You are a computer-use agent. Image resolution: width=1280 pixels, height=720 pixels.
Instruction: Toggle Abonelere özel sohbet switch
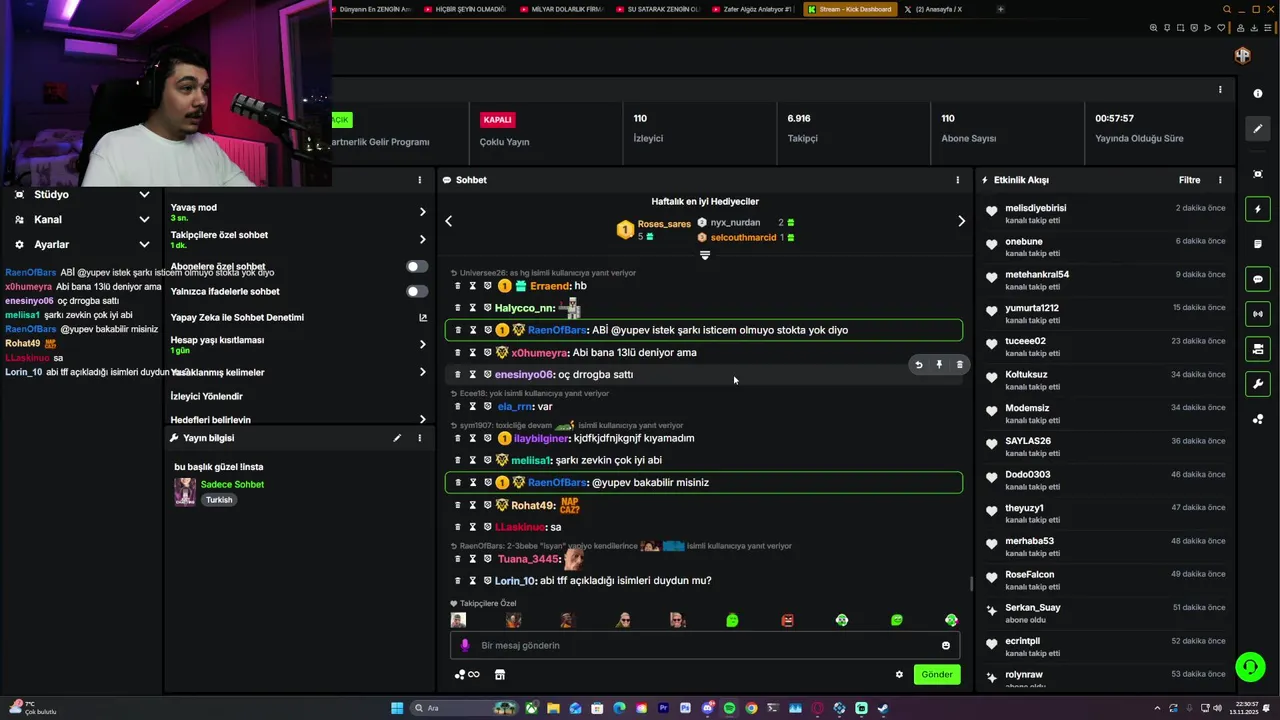417,267
